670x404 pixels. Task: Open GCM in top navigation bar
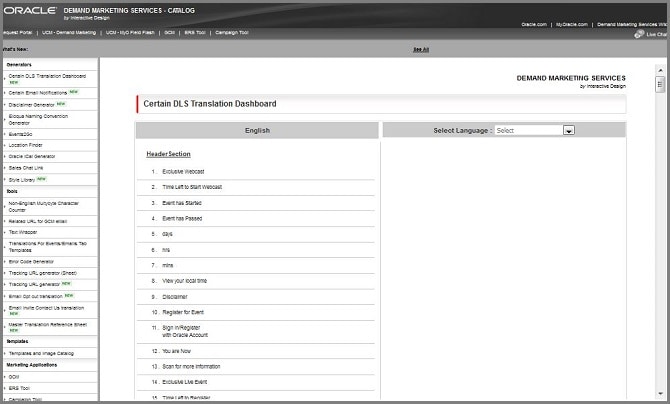click(169, 32)
